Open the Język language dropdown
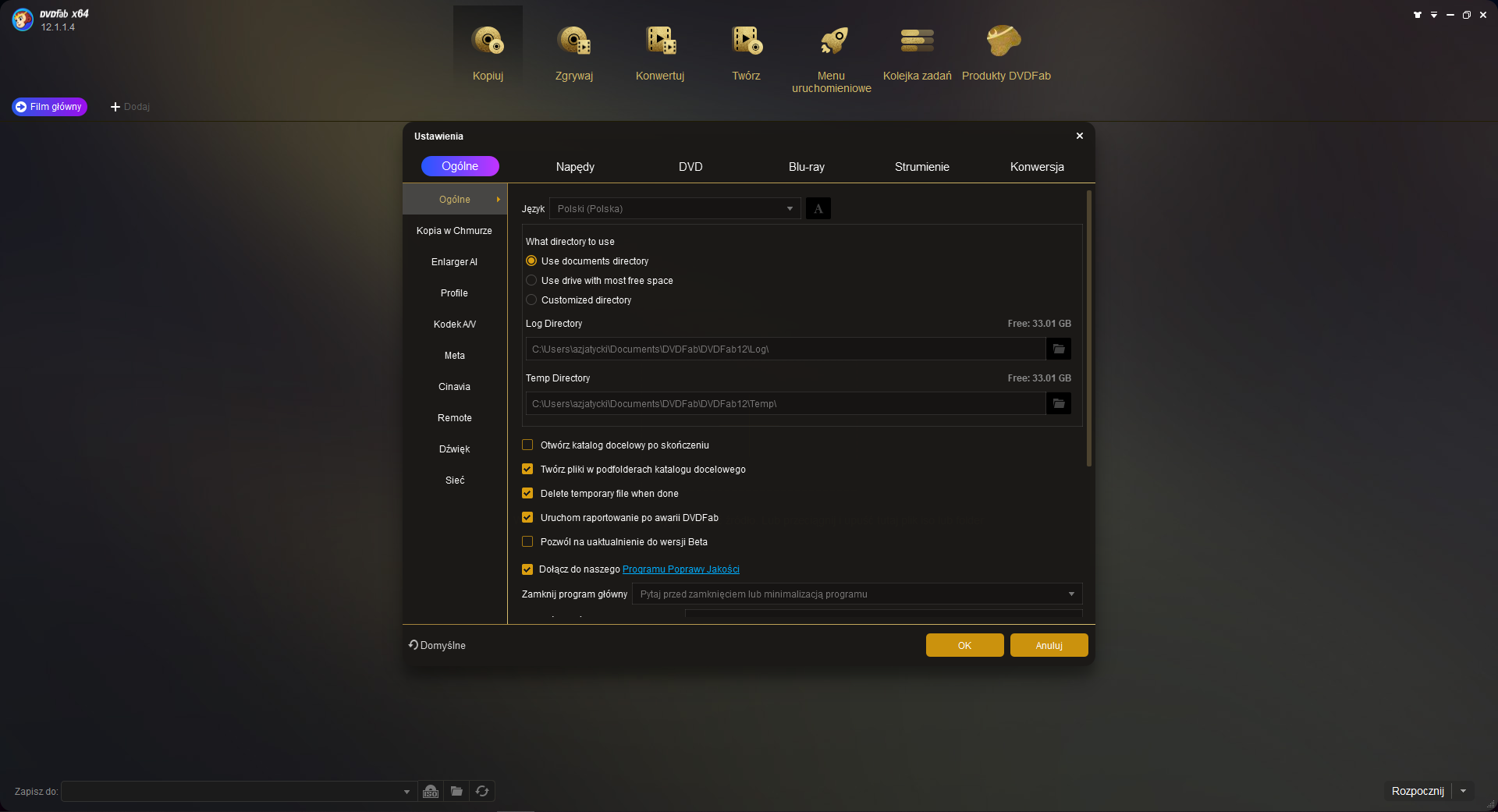Screen dimensions: 1498x812 (x=675, y=209)
